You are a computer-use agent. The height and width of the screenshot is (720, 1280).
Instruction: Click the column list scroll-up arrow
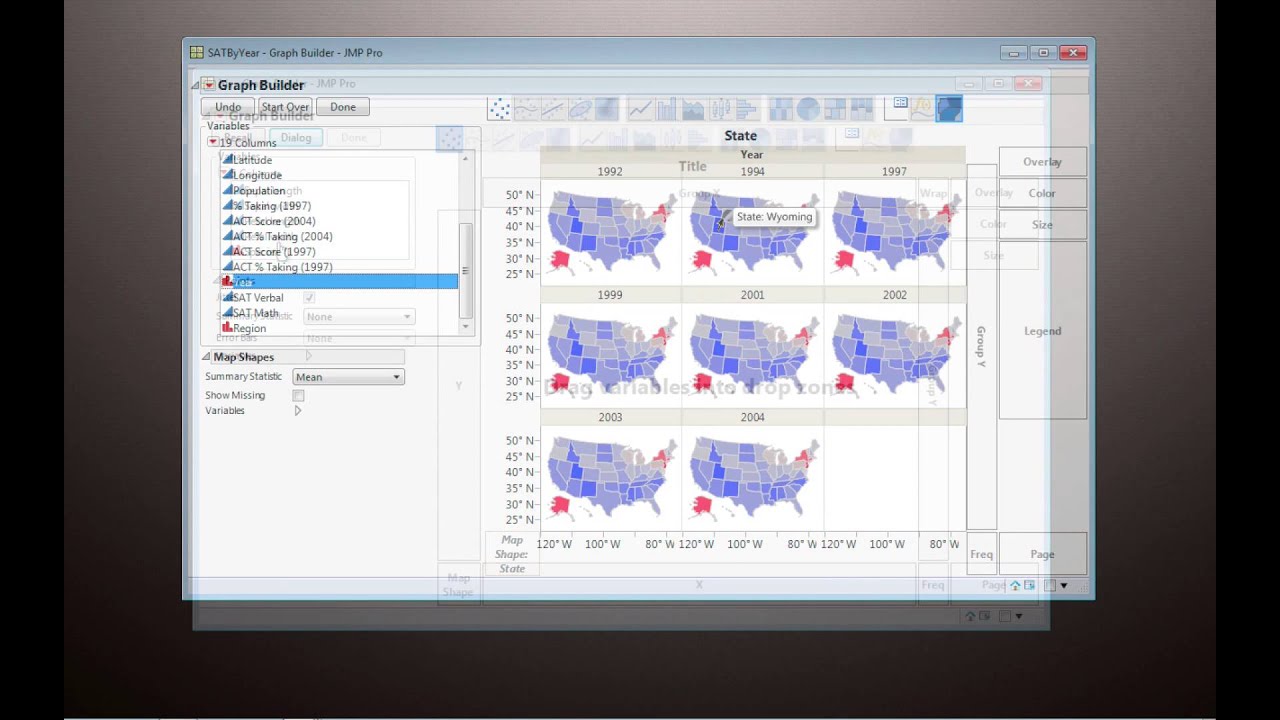(x=465, y=159)
